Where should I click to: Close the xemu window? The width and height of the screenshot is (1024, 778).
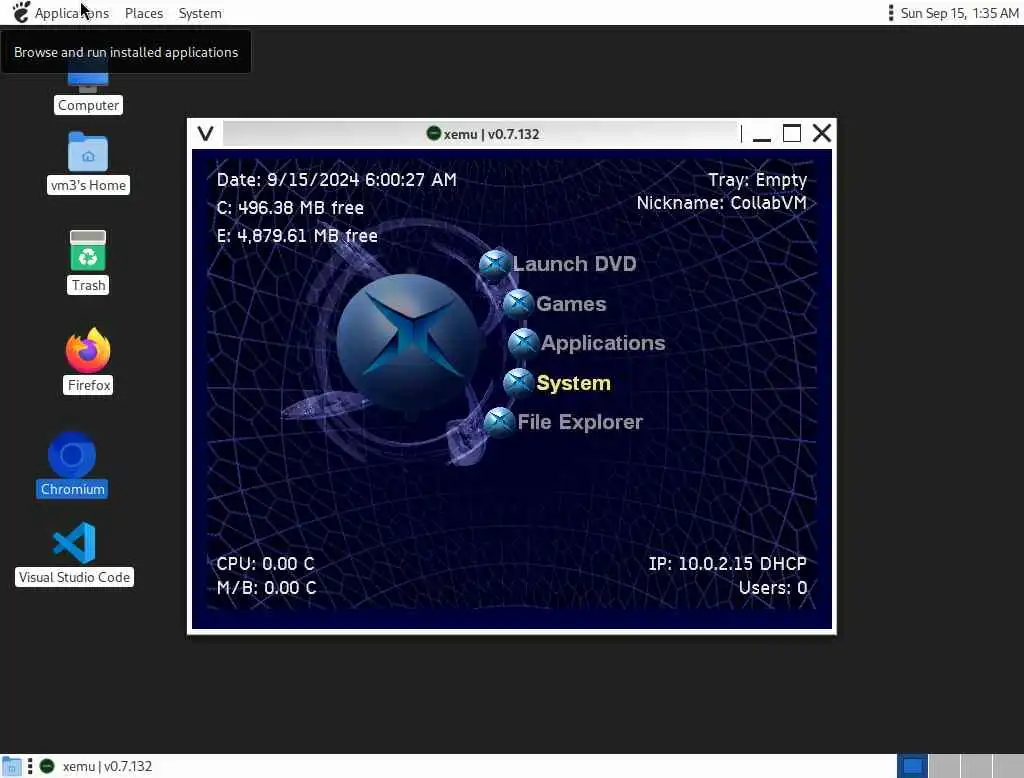(822, 133)
